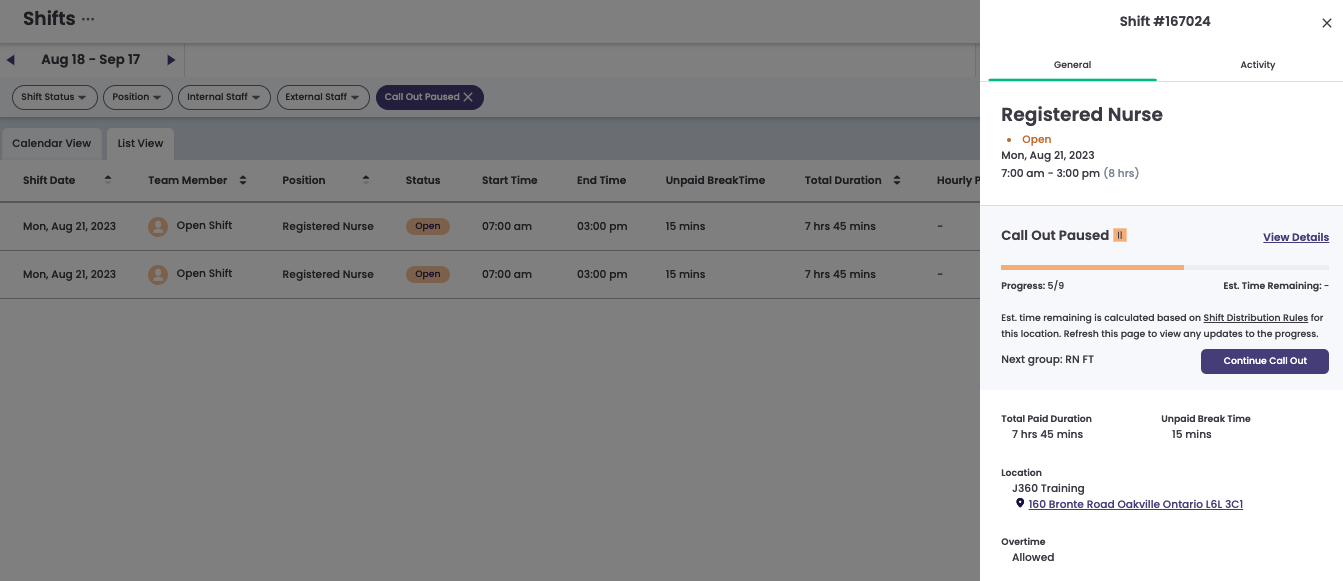Go to previous date range arrow
The height and width of the screenshot is (581, 1343).
tap(11, 60)
